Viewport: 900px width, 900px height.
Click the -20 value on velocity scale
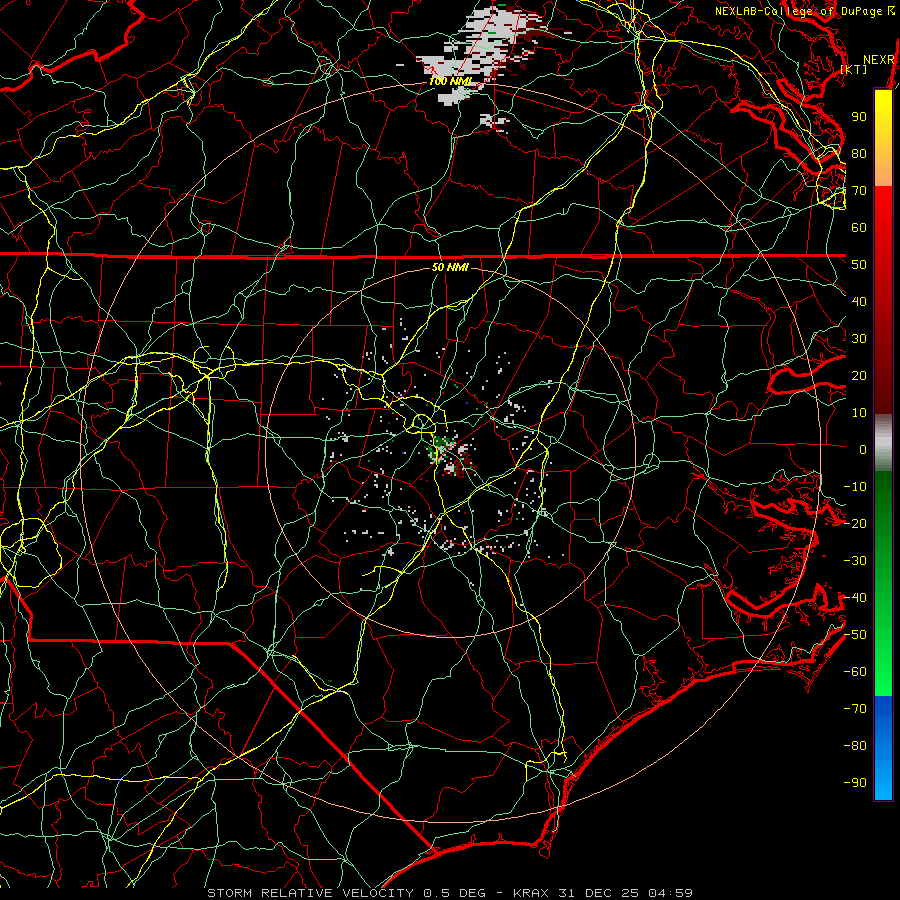pos(855,523)
